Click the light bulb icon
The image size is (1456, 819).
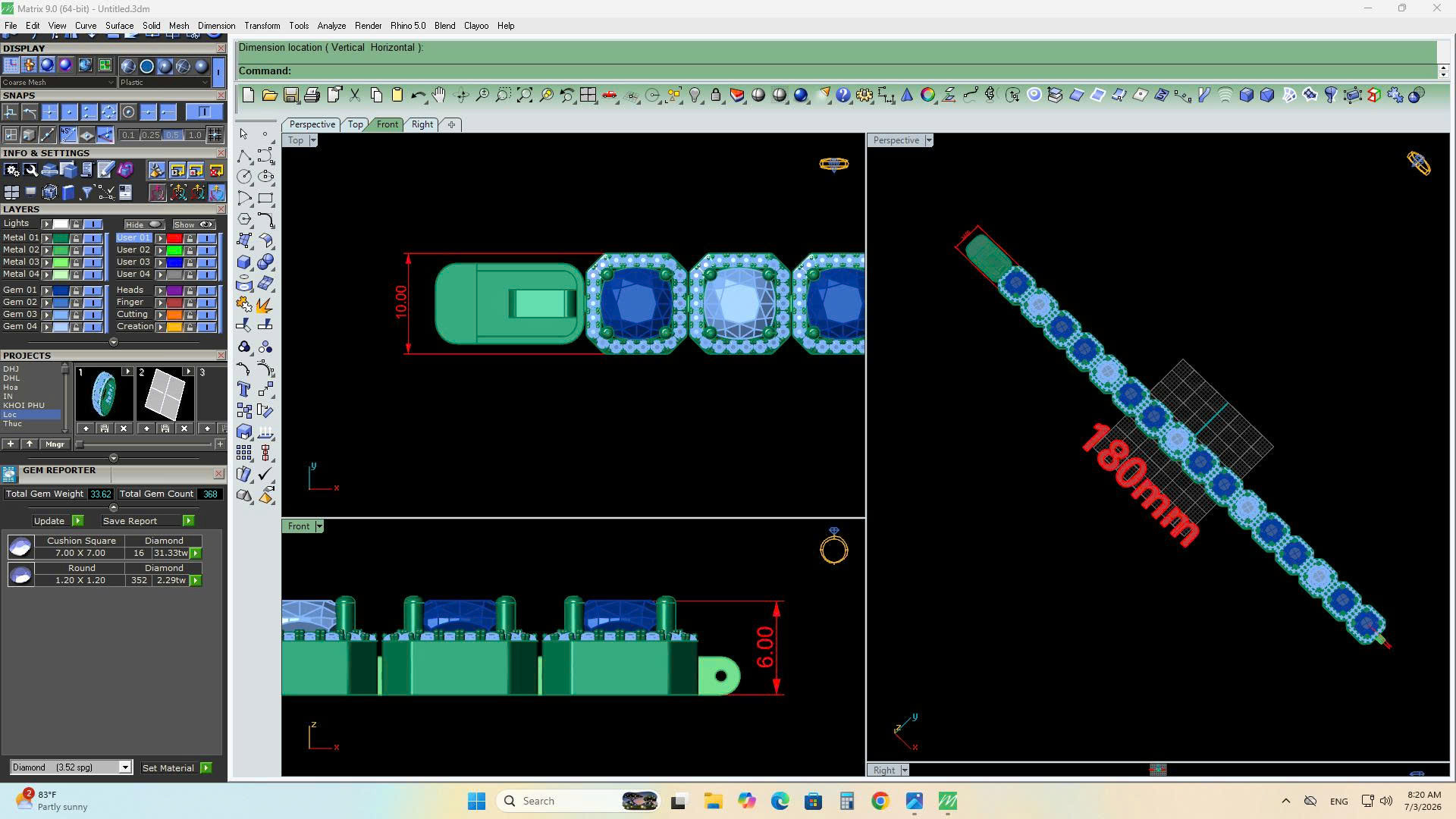[695, 95]
